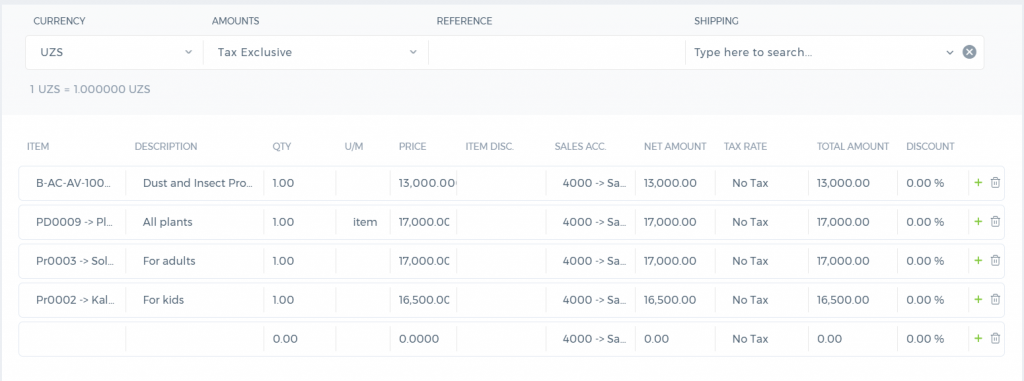This screenshot has height=381, width=1024.
Task: Edit the For adults description
Action: click(195, 261)
